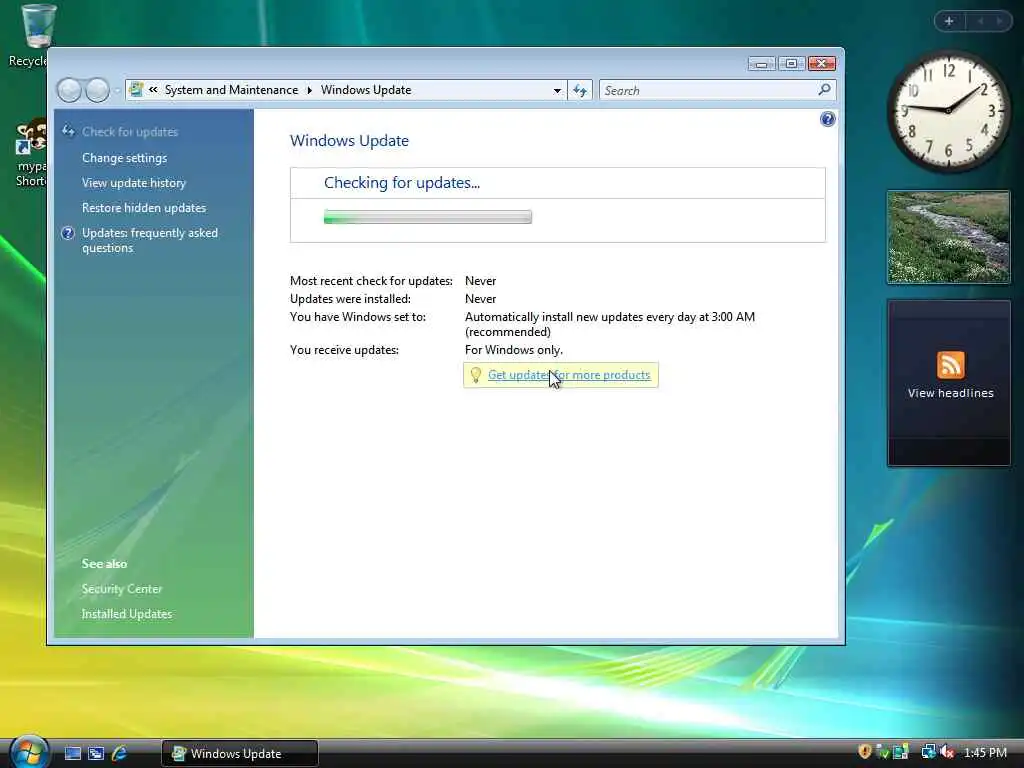Click Windows Update breadcrumb segment
The image size is (1024, 768).
[x=366, y=90]
